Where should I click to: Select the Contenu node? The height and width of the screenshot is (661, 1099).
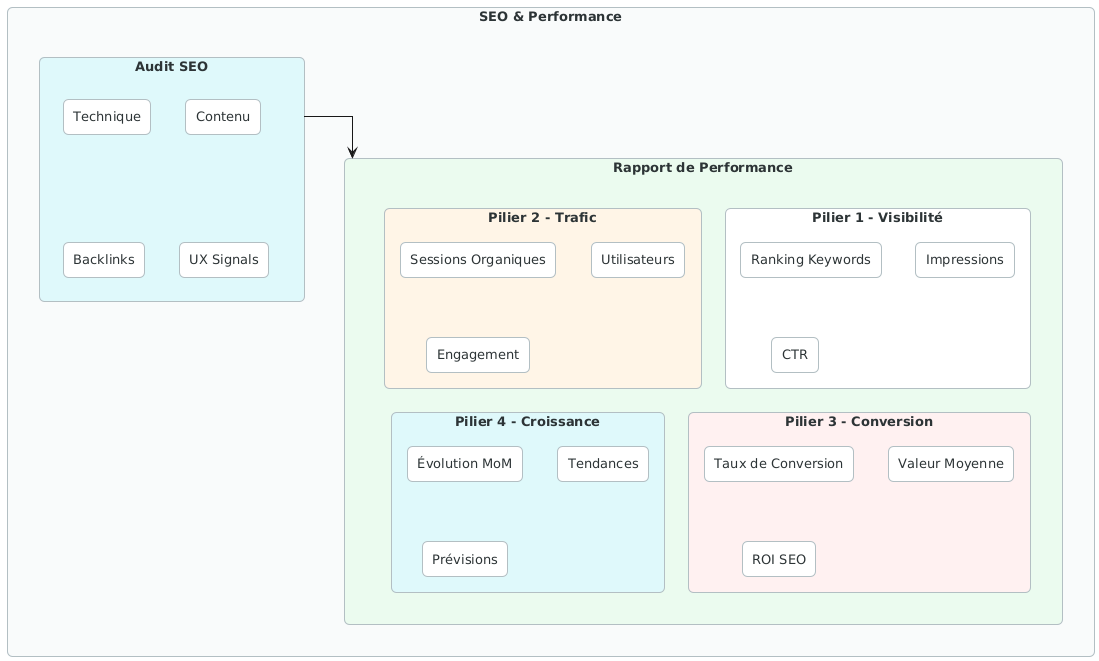[223, 117]
